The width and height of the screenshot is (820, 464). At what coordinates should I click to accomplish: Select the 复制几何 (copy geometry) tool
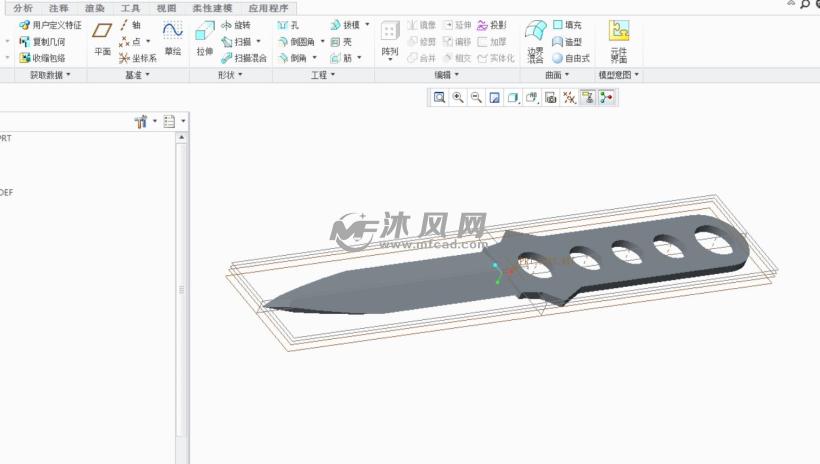coord(42,42)
